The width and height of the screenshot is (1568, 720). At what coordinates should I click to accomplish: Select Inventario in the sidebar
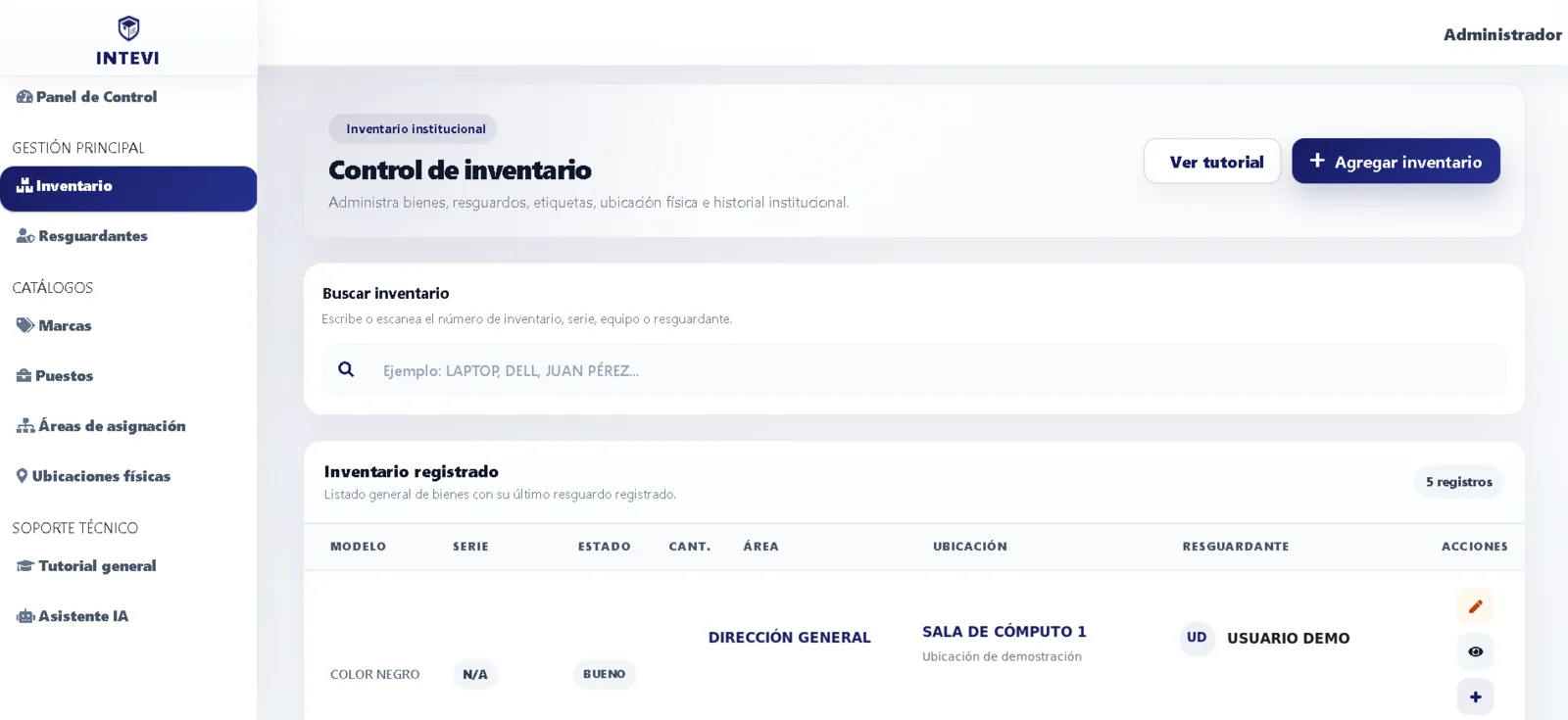[128, 188]
